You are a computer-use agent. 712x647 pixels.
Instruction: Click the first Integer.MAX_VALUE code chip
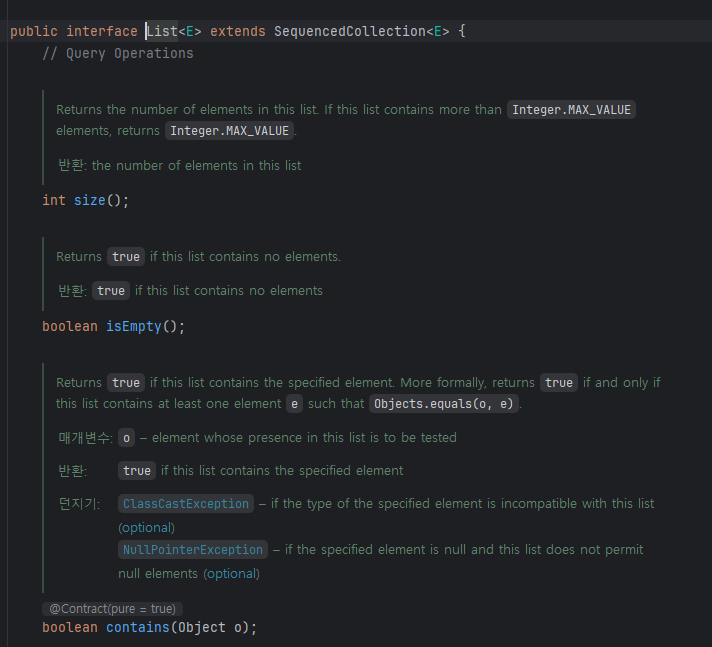click(571, 110)
